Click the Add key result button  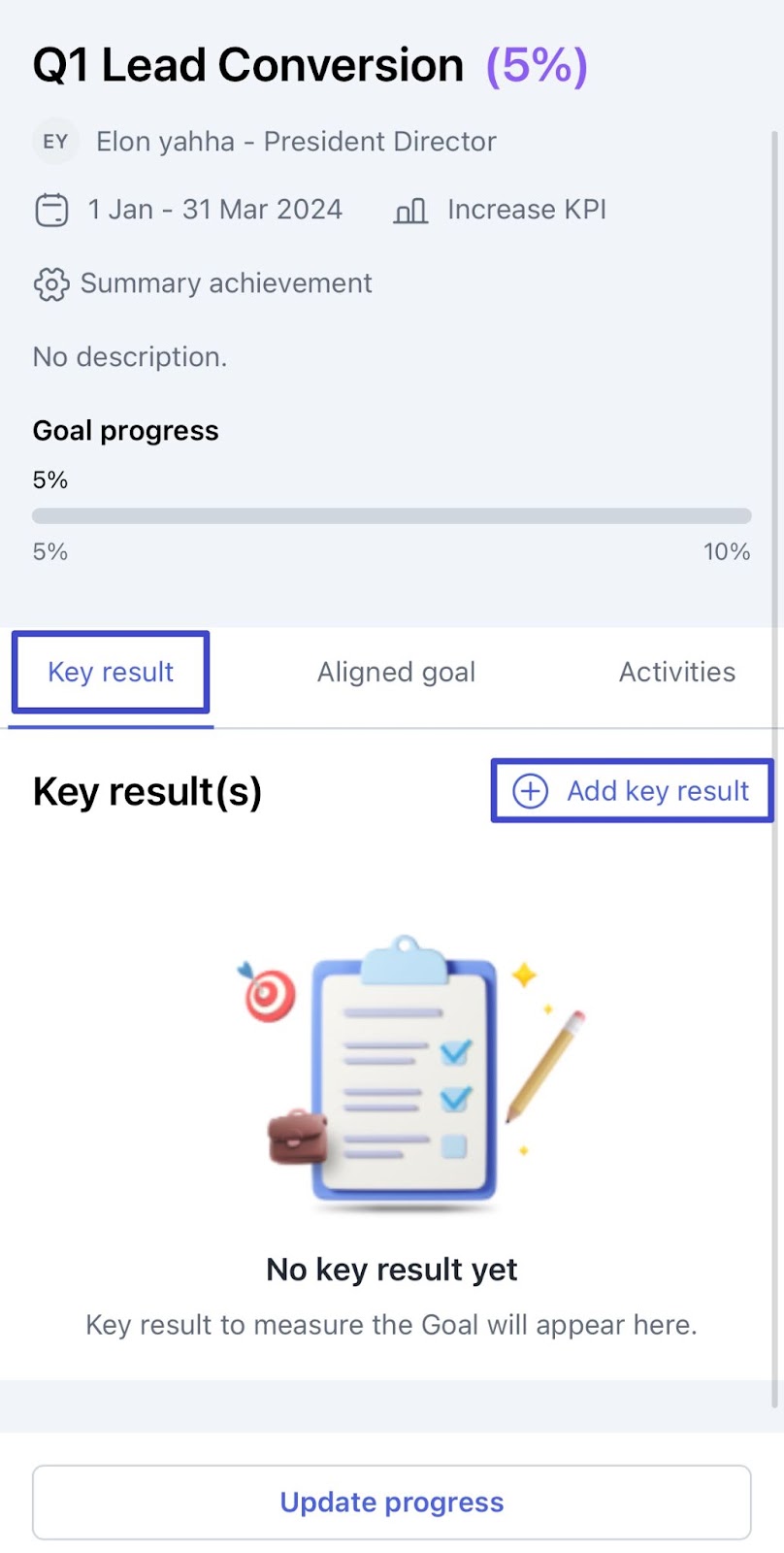pyautogui.click(x=632, y=791)
